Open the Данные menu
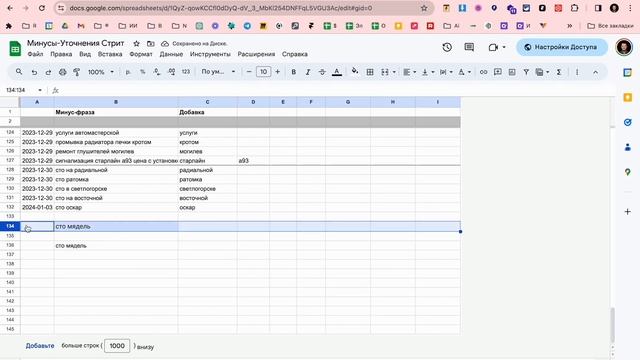This screenshot has width=640, height=360. click(171, 54)
